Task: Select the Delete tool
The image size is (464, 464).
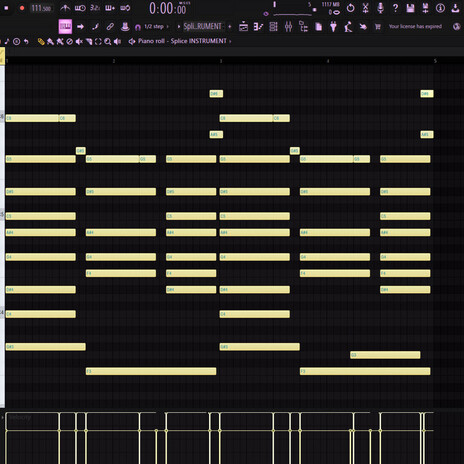Action: click(x=69, y=41)
